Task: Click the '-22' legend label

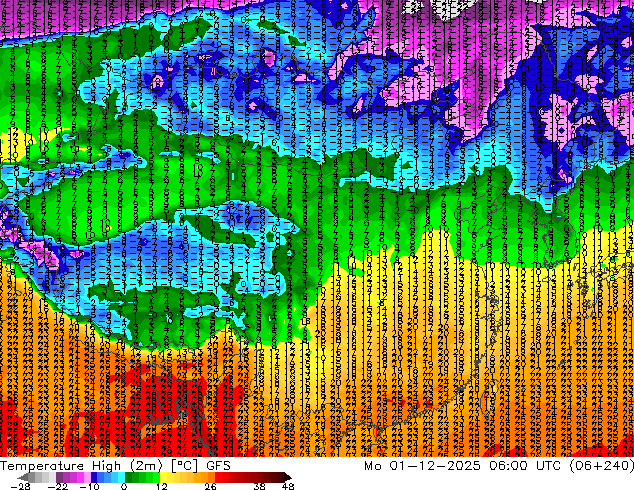Action: point(58,486)
